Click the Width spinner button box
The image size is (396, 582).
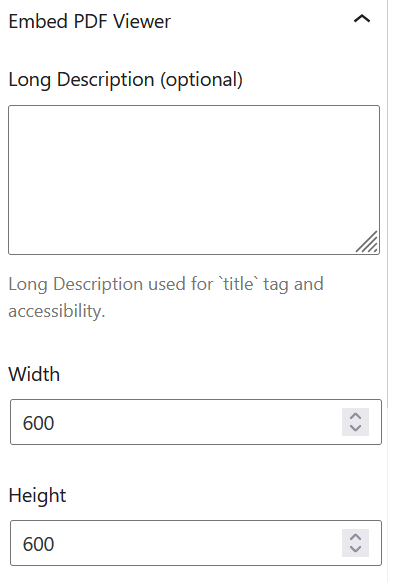[356, 422]
